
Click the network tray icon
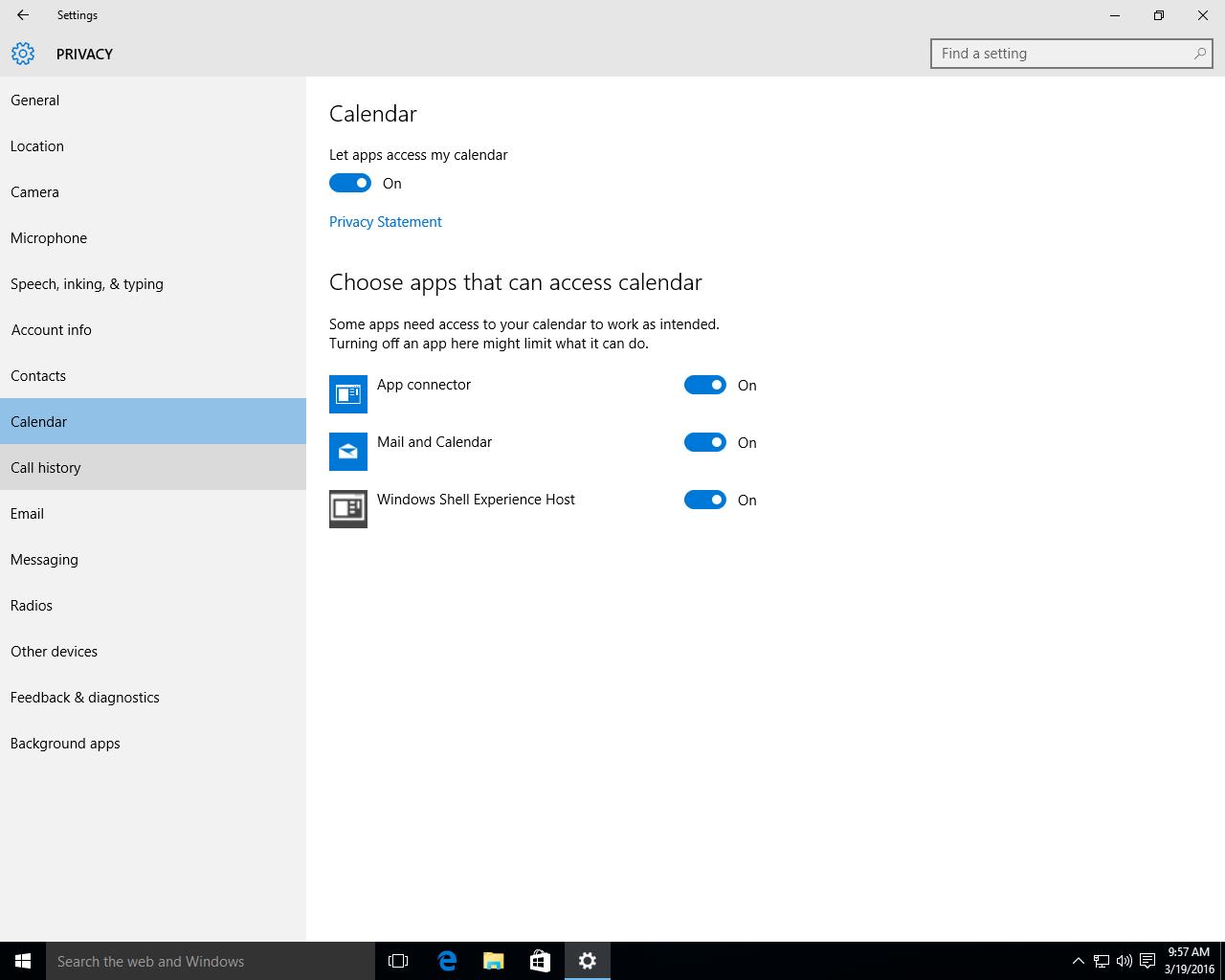(x=1102, y=961)
